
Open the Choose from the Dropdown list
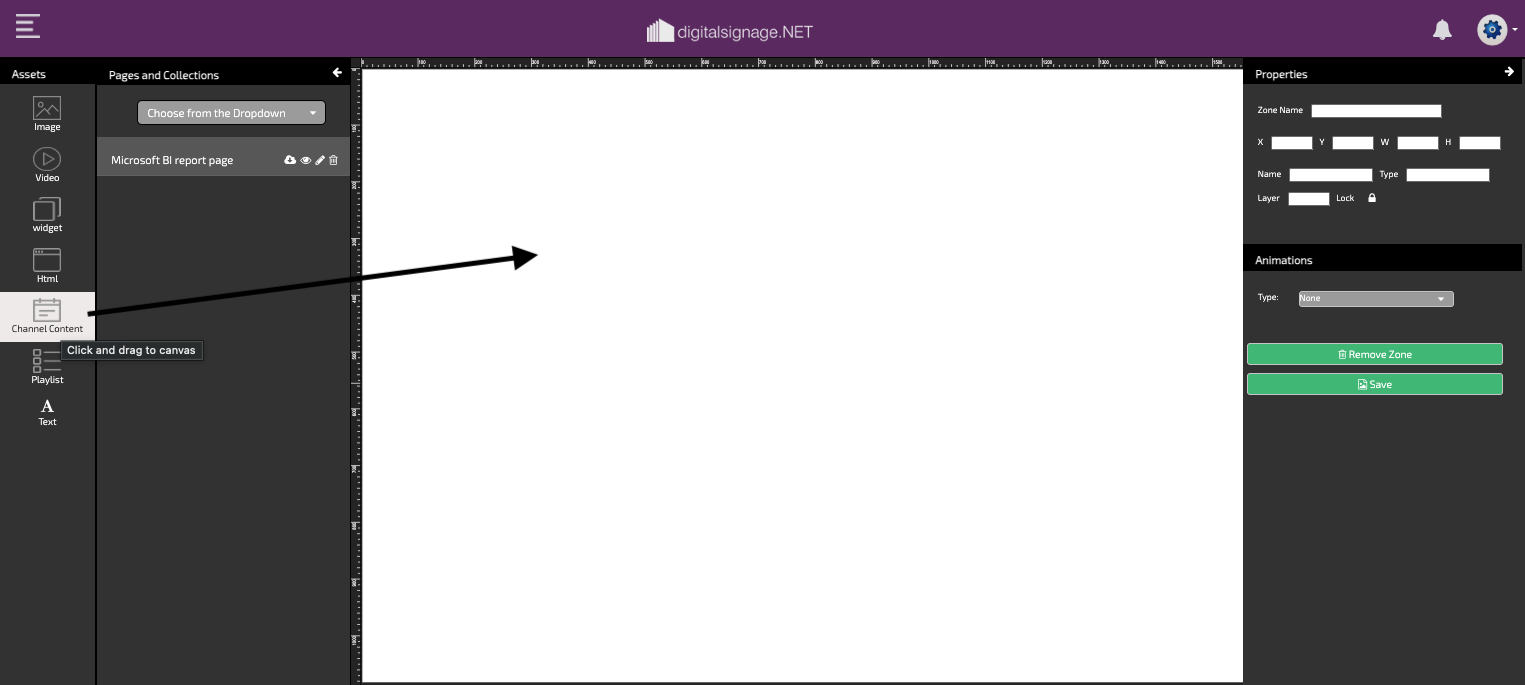click(231, 113)
